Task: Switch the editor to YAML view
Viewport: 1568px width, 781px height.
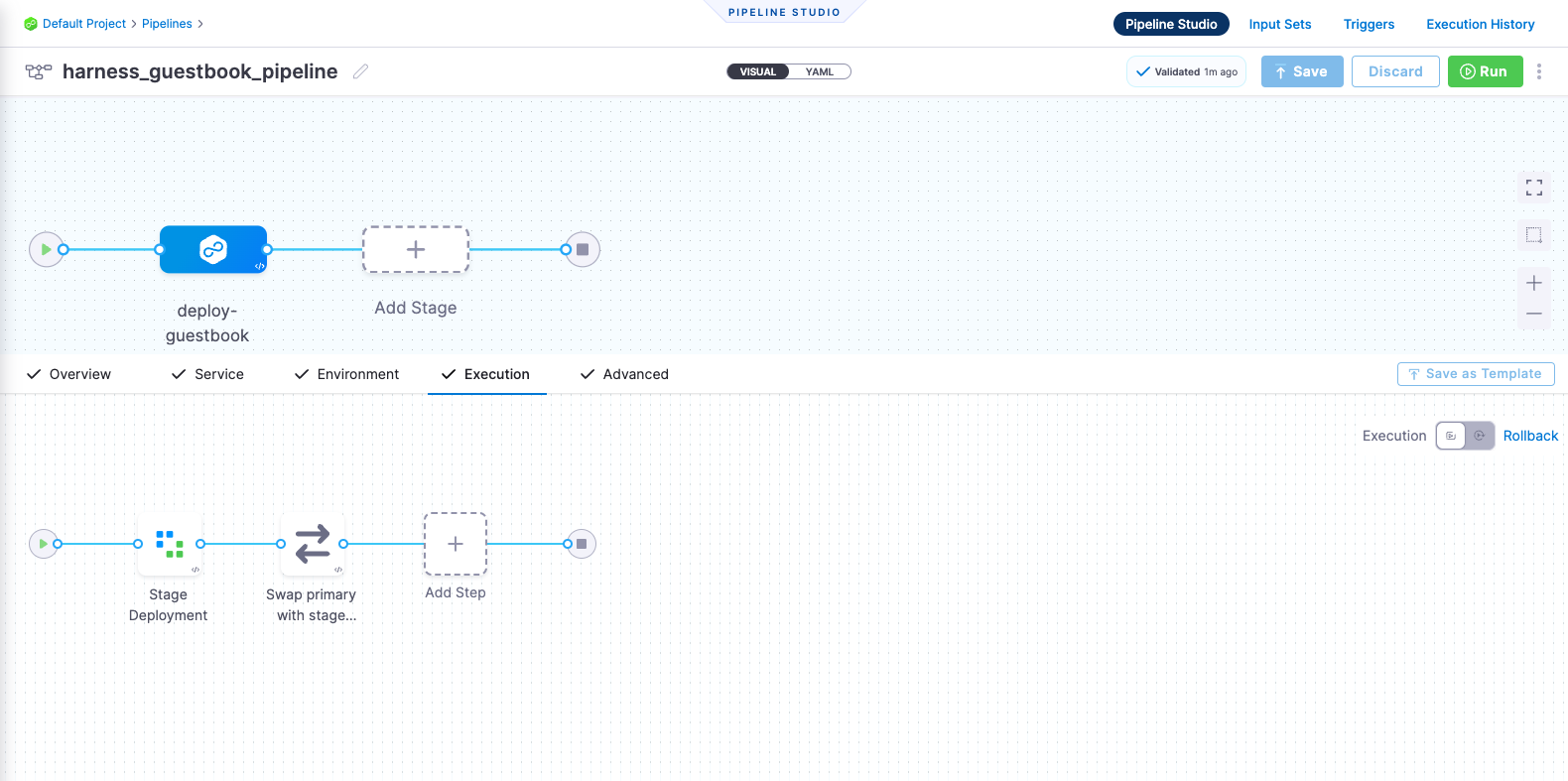Action: [819, 71]
